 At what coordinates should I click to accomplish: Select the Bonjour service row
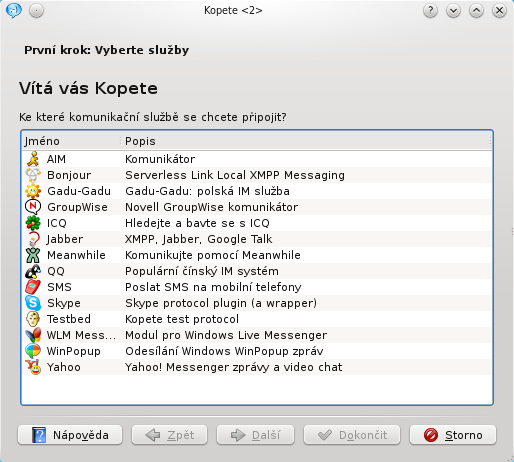click(x=257, y=175)
